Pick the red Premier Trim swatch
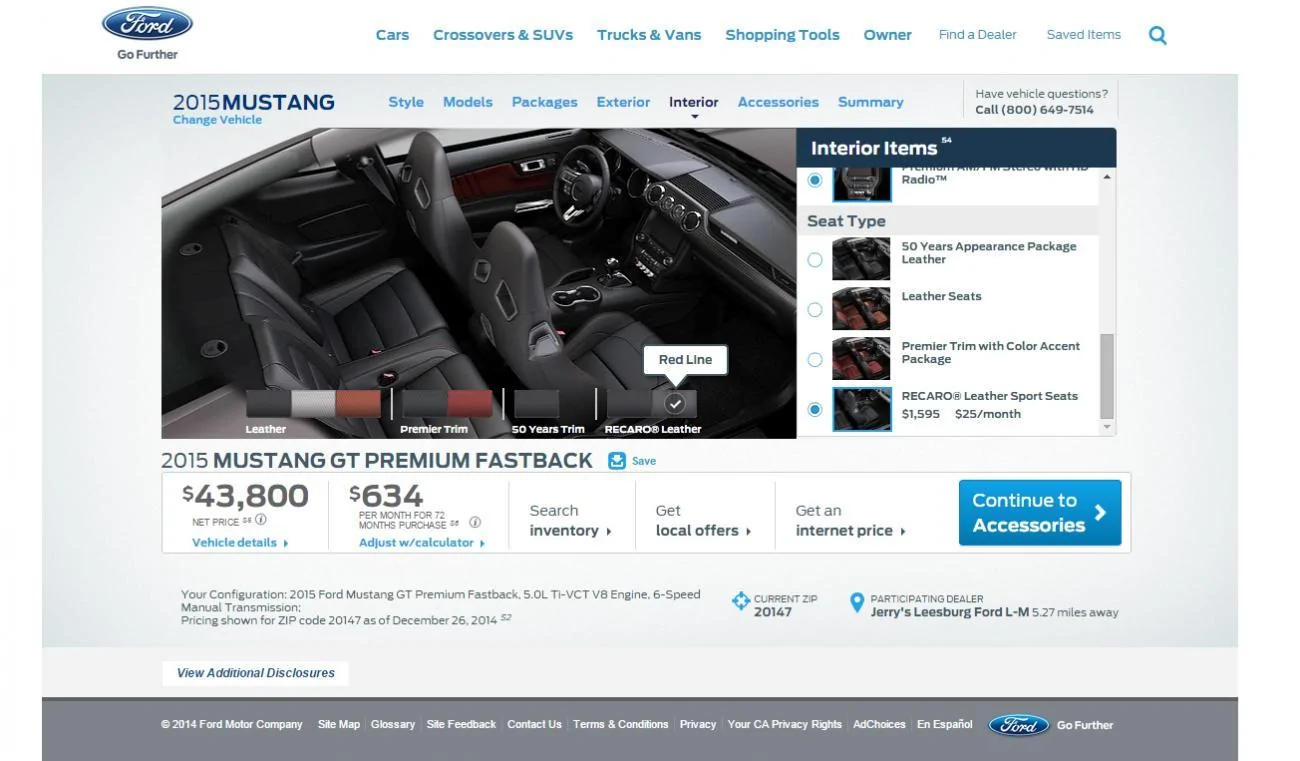This screenshot has width=1300, height=761. tap(470, 404)
